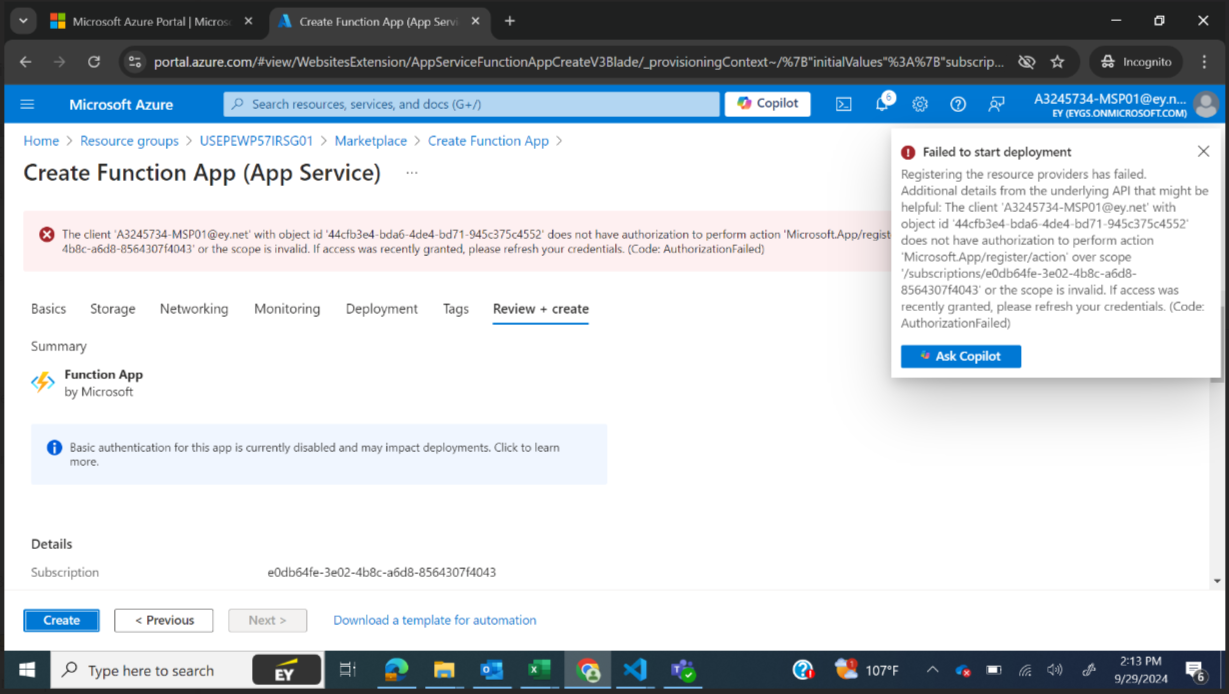Click Download a template for automation
Image resolution: width=1229 pixels, height=694 pixels.
[x=434, y=620]
